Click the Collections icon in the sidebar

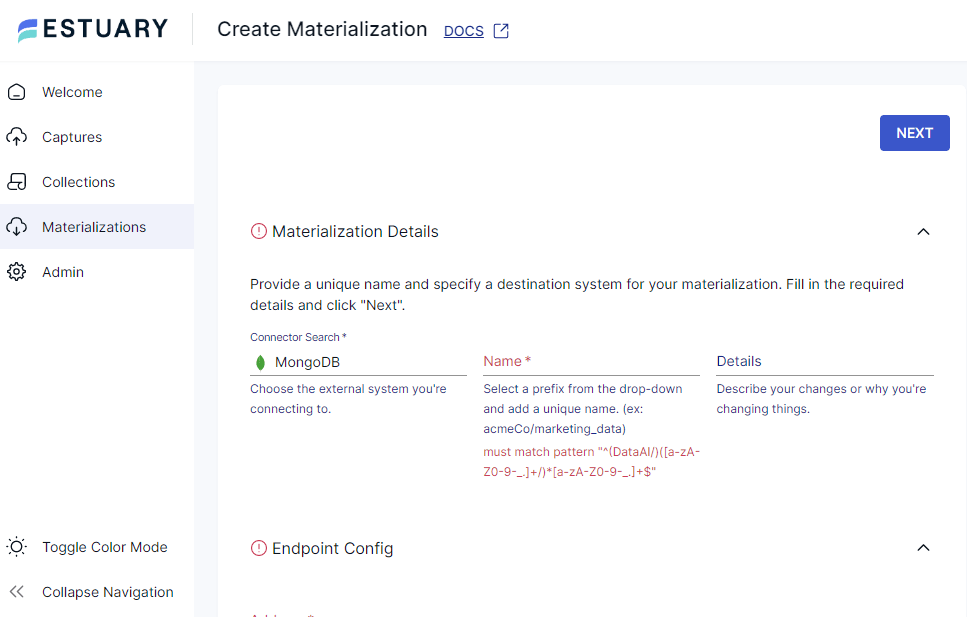pos(16,182)
